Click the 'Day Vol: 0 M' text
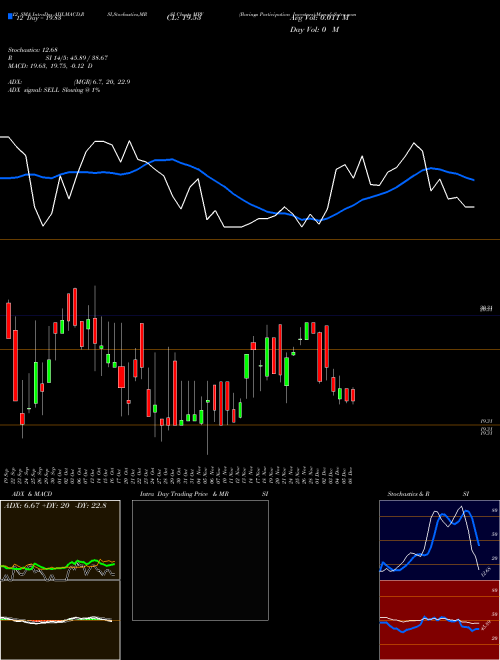Screen dimensions: 500x660 [314, 30]
